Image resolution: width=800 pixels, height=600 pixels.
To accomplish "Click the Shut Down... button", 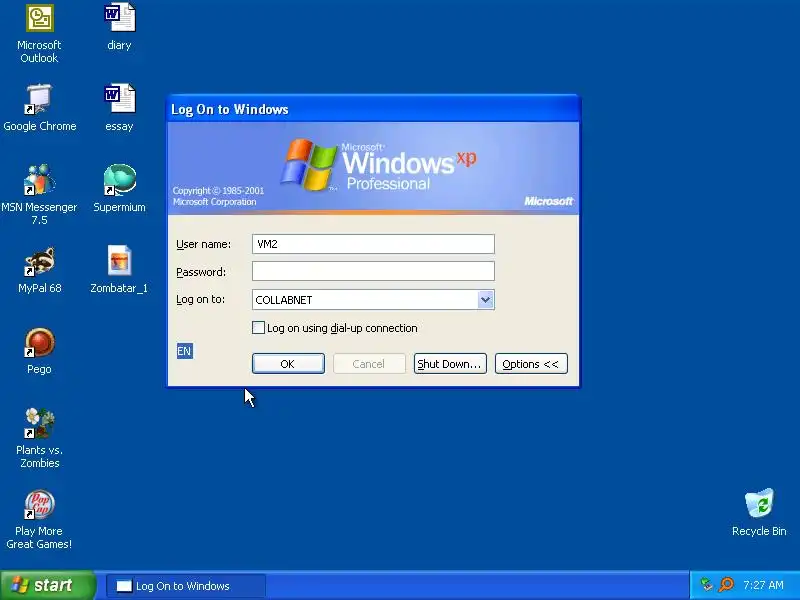I will 450,364.
